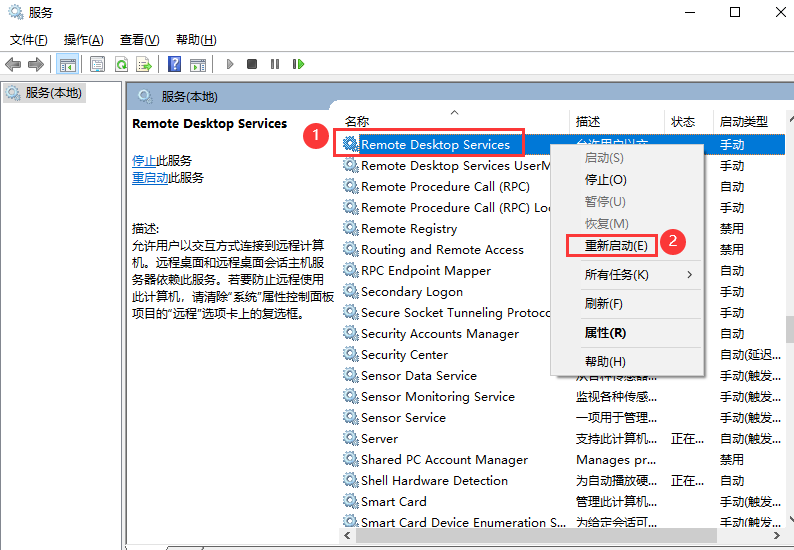Image resolution: width=794 pixels, height=550 pixels.
Task: Choose 停止(O) in the context menu
Action: pos(627,180)
